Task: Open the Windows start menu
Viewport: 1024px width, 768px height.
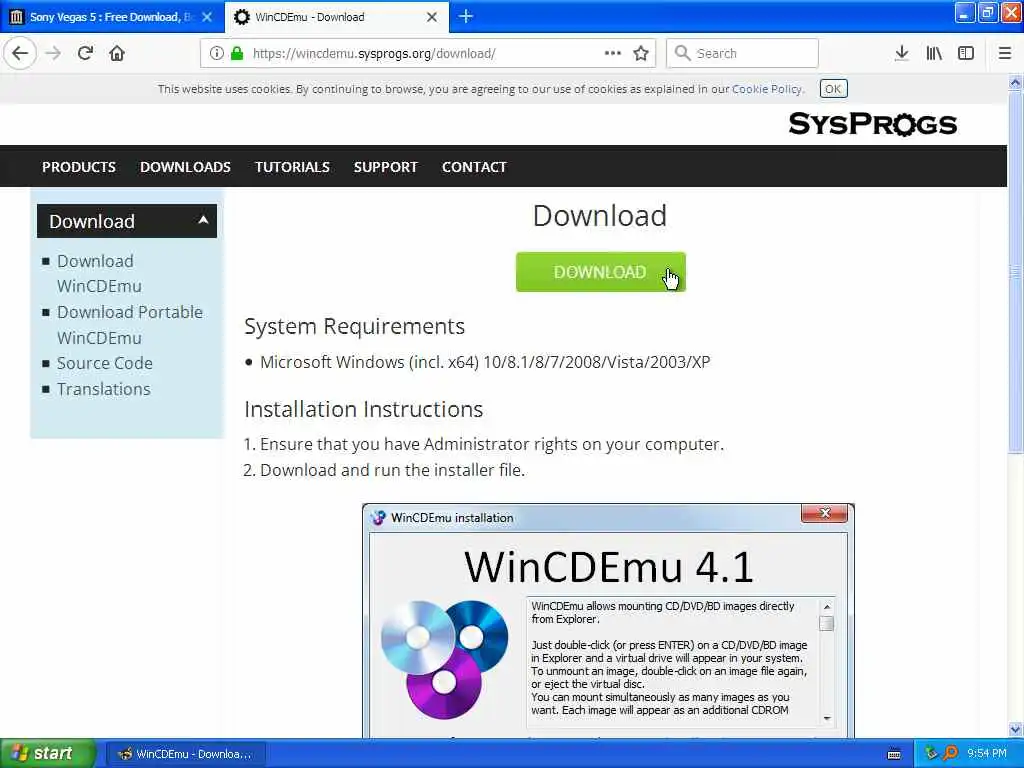Action: pyautogui.click(x=47, y=754)
